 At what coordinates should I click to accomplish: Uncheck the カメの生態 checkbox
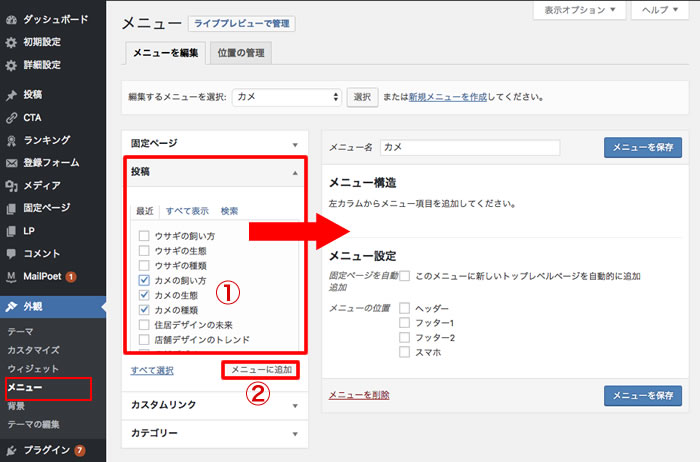pyautogui.click(x=145, y=295)
